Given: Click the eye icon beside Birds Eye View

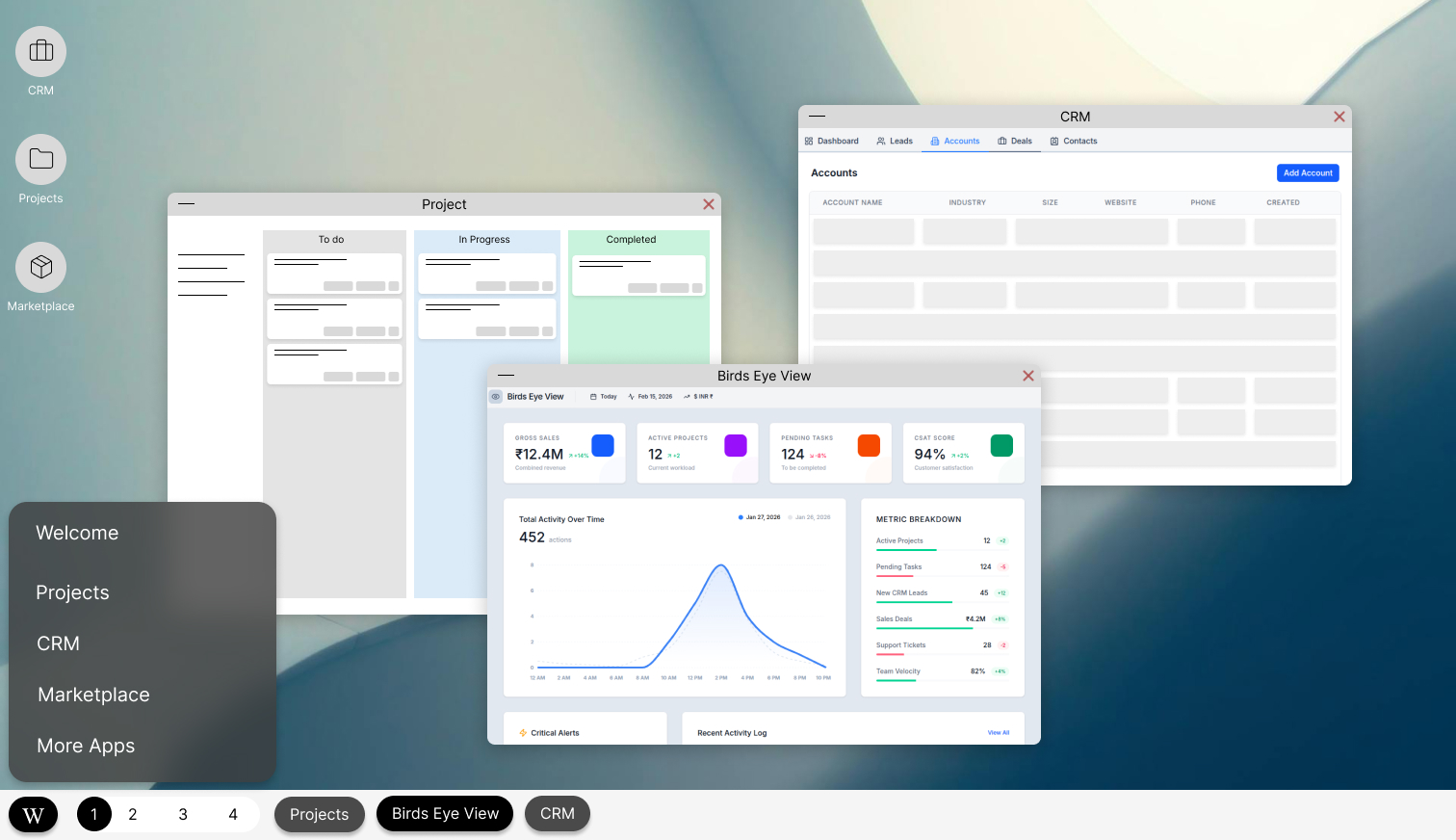Looking at the screenshot, I should (496, 397).
